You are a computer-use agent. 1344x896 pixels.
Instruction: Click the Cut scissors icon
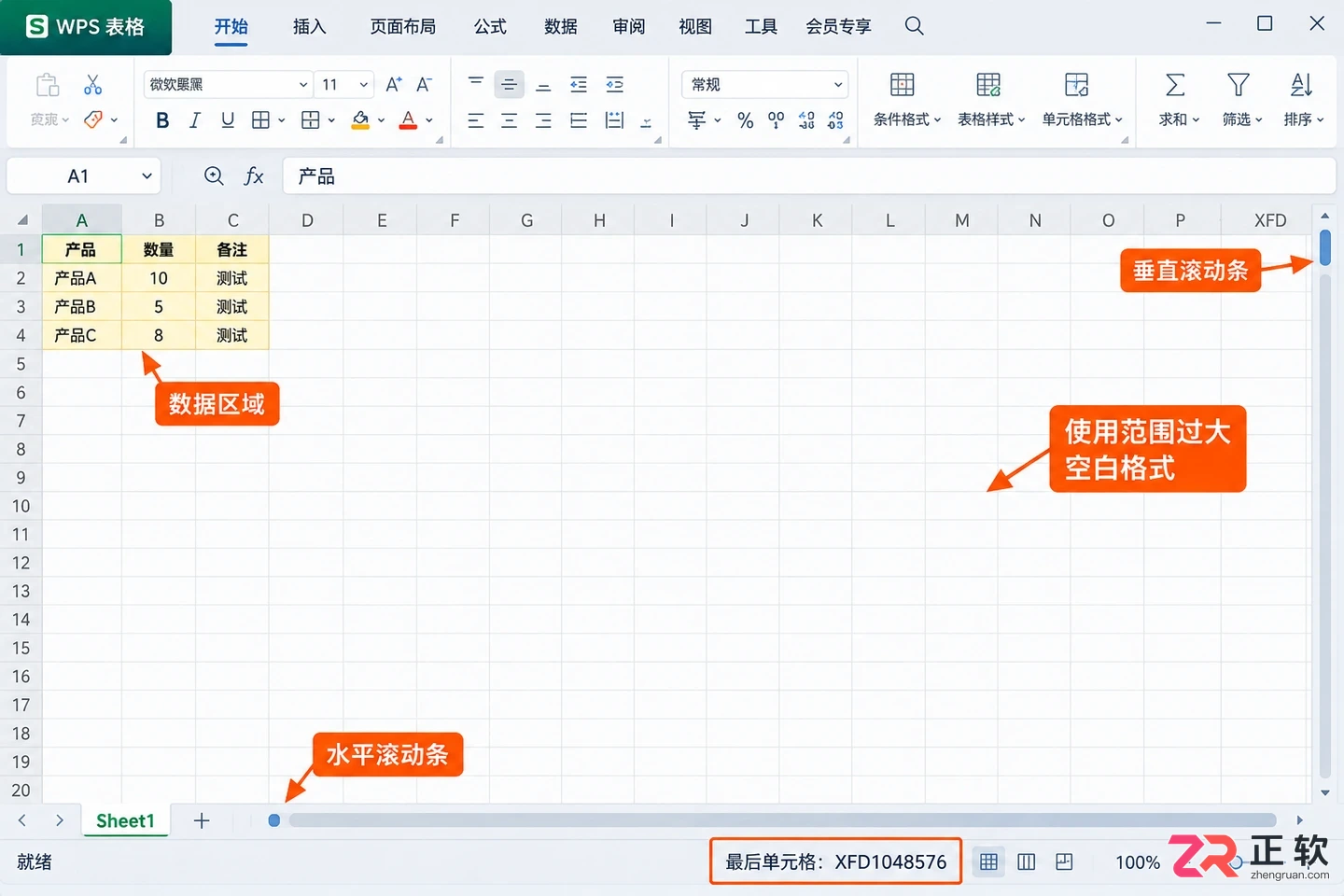92,85
